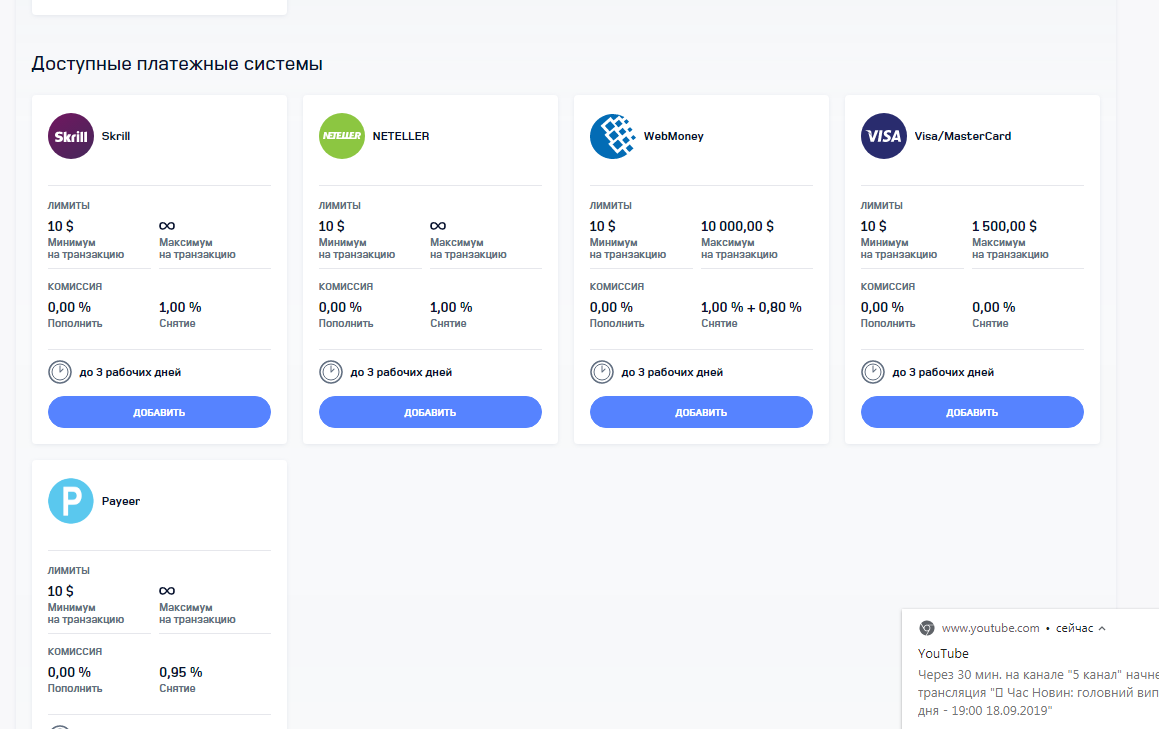Click the Skrill 10 $ minimum limit
The image size is (1159, 729).
pyautogui.click(x=61, y=226)
